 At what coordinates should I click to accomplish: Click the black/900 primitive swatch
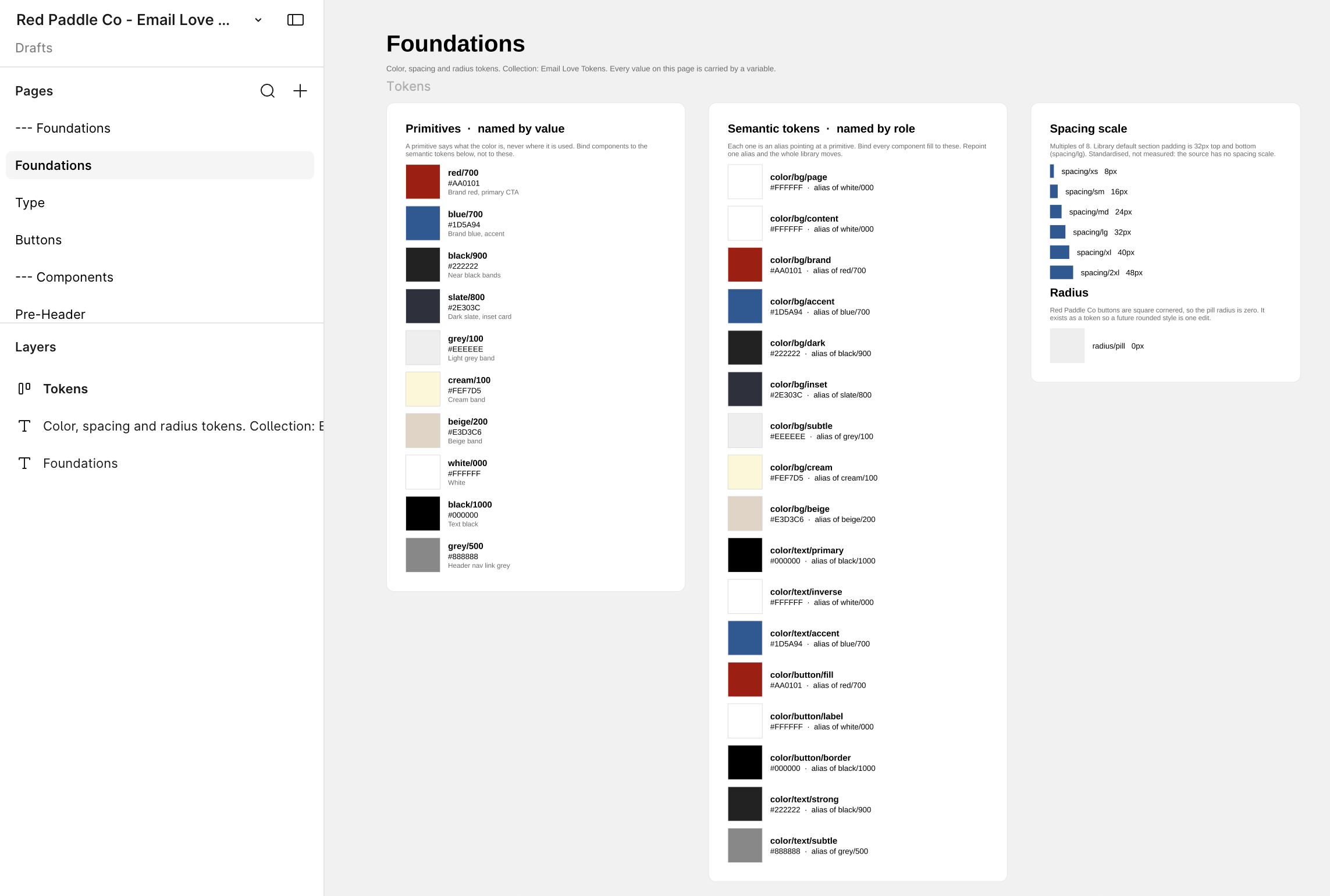(x=423, y=265)
